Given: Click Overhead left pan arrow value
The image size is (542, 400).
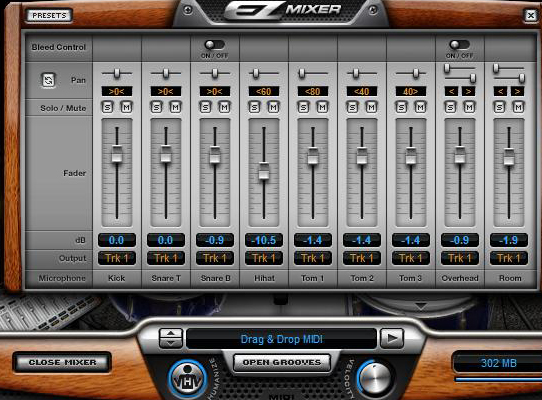Looking at the screenshot, I should click(x=451, y=92).
